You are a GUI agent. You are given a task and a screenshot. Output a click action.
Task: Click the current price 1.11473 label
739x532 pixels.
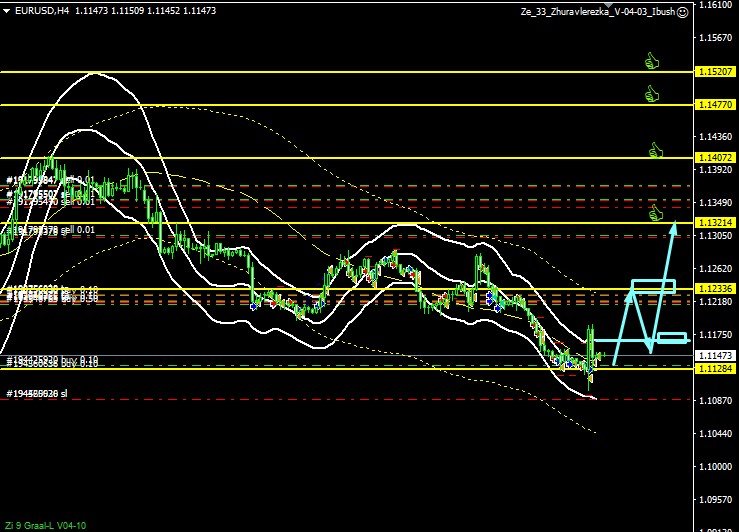point(717,355)
